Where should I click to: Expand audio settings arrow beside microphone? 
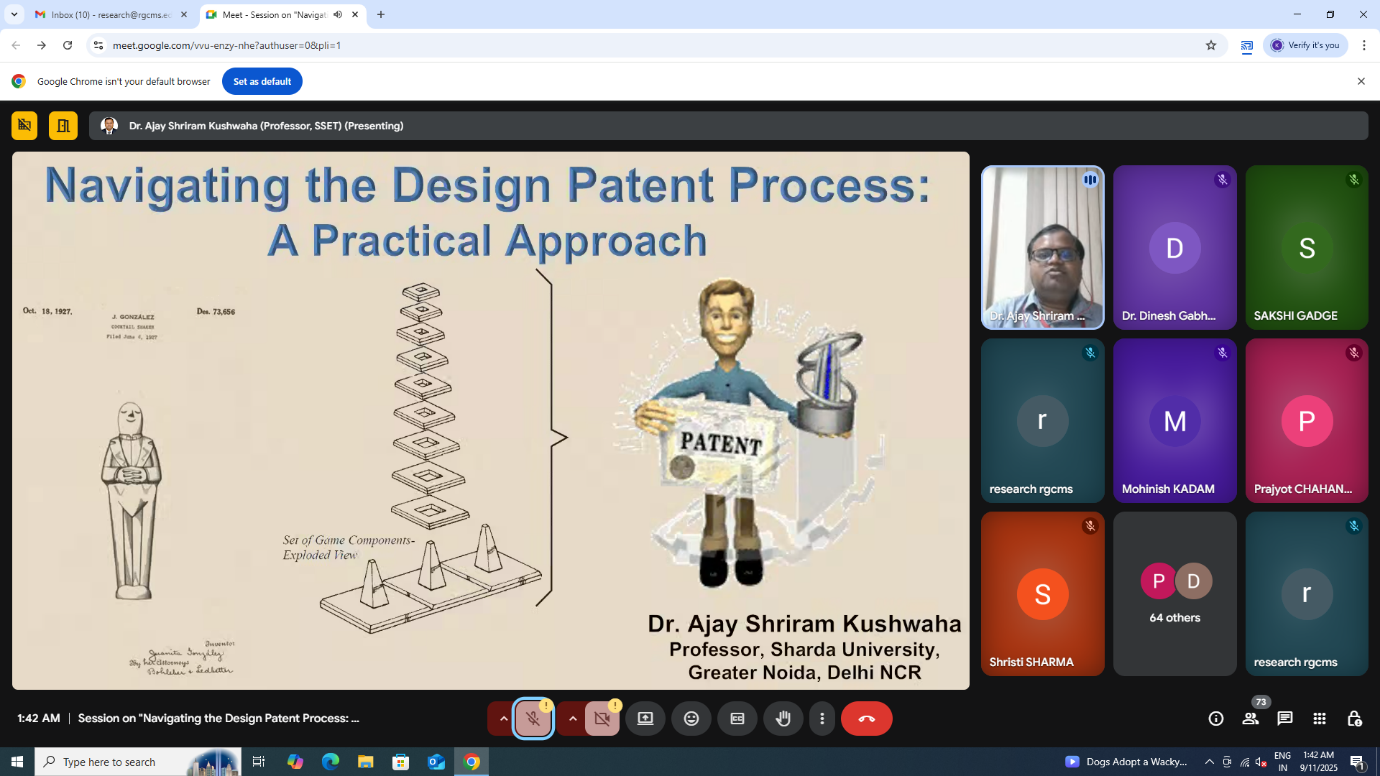[x=503, y=718]
